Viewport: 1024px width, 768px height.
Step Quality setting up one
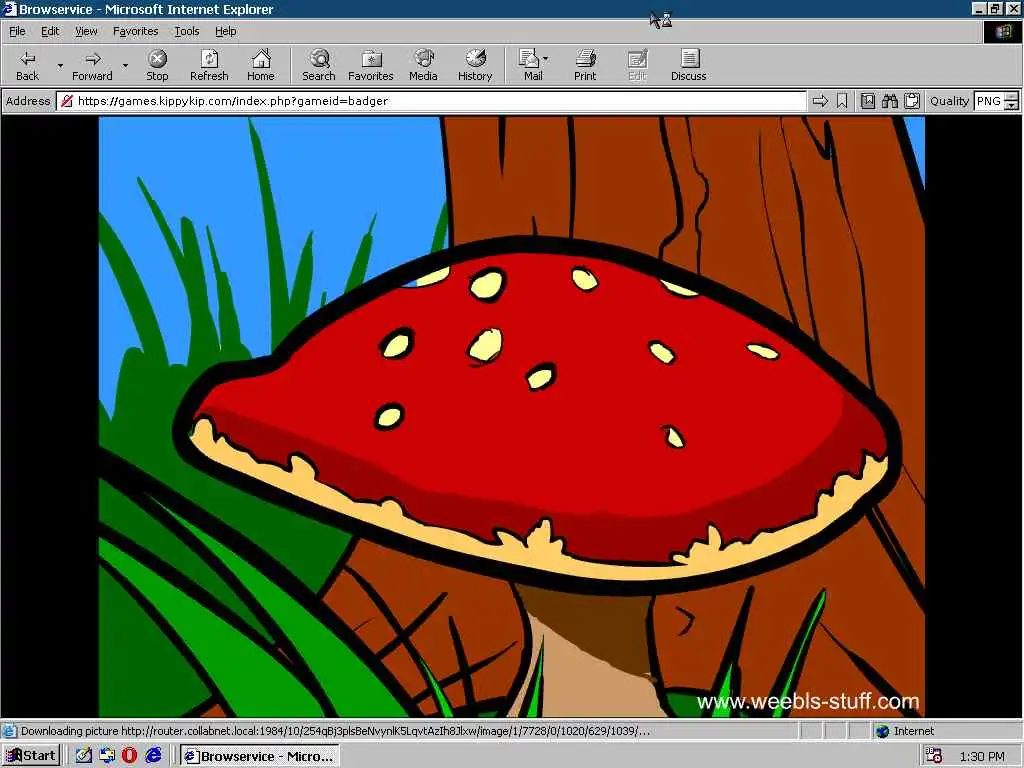pyautogui.click(x=1012, y=97)
